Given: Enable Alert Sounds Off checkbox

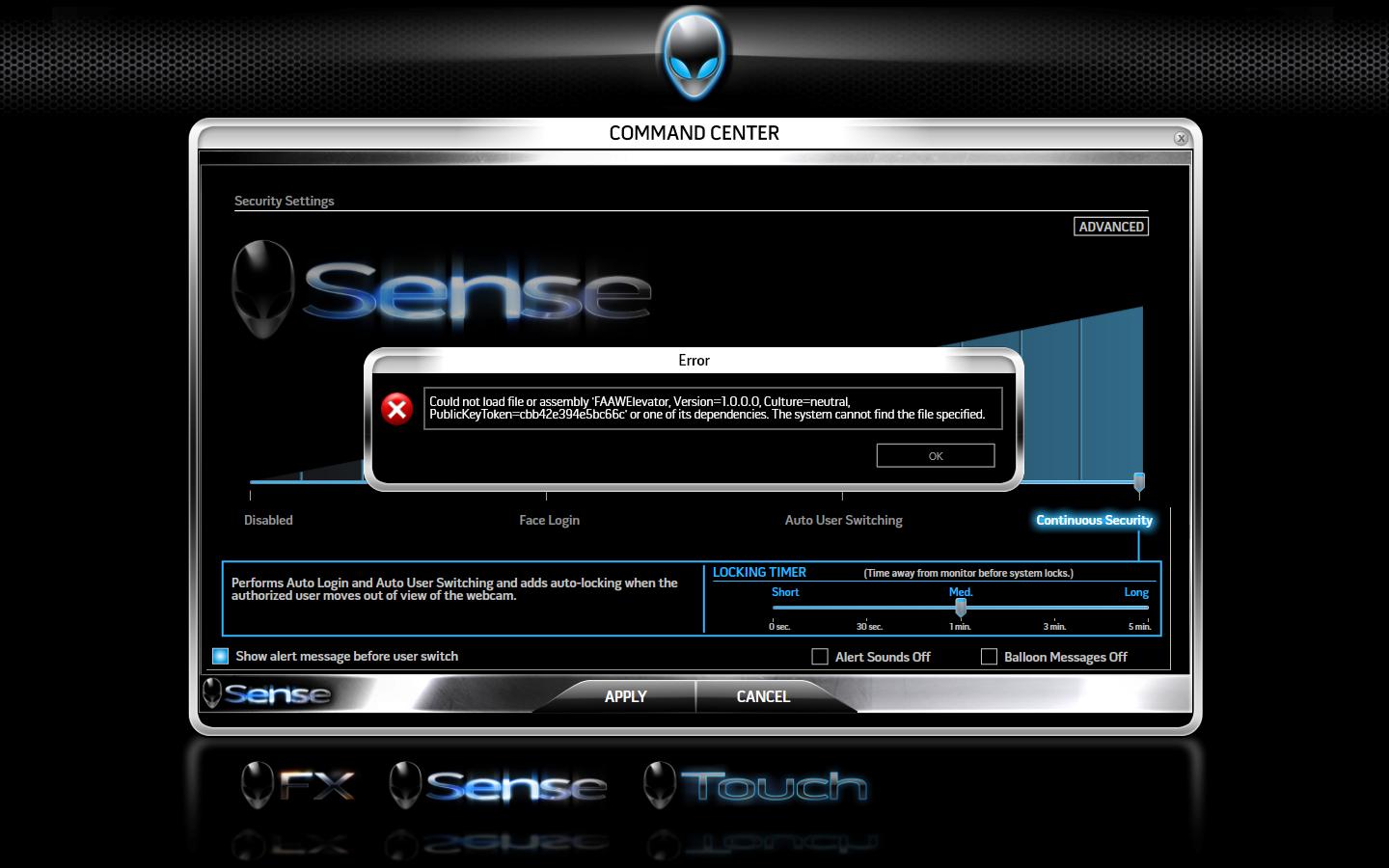Looking at the screenshot, I should pos(820,657).
